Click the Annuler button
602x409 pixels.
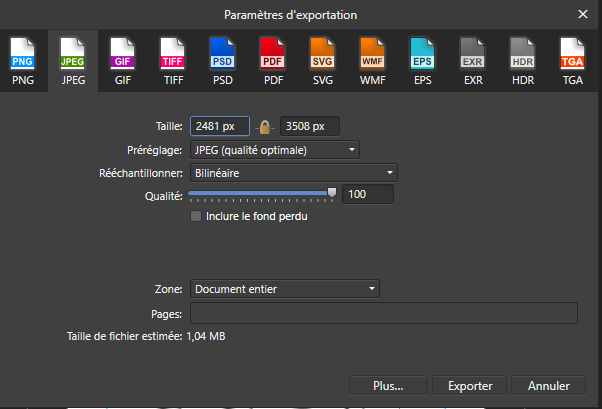(x=549, y=386)
